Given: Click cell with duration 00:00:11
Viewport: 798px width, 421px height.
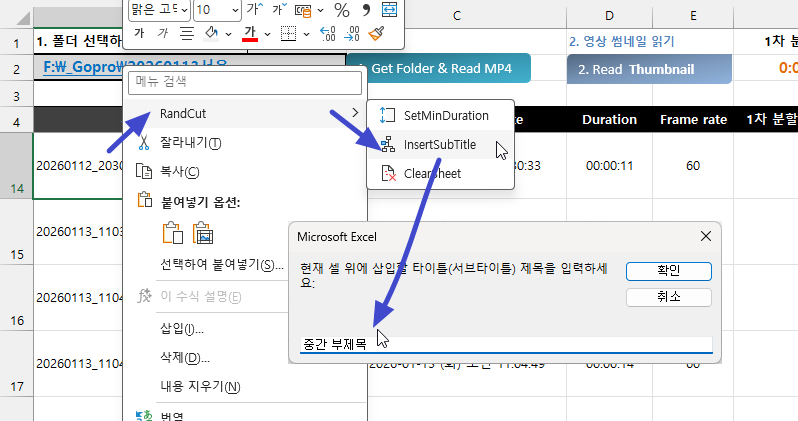Looking at the screenshot, I should tap(609, 166).
